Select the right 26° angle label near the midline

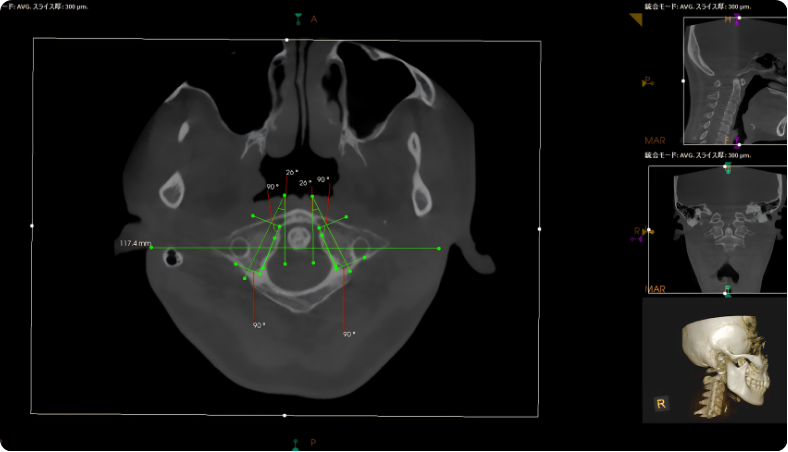305,183
